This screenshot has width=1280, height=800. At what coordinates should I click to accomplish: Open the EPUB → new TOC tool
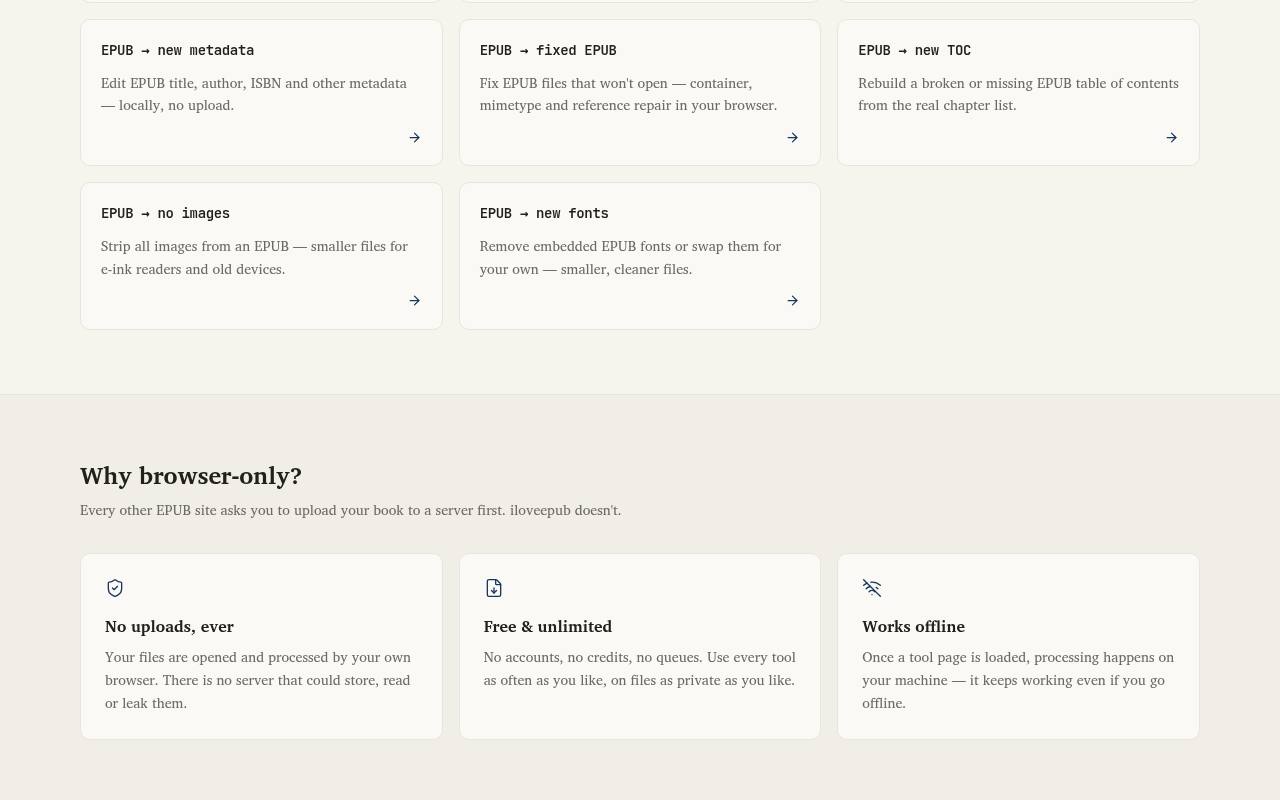[1018, 92]
